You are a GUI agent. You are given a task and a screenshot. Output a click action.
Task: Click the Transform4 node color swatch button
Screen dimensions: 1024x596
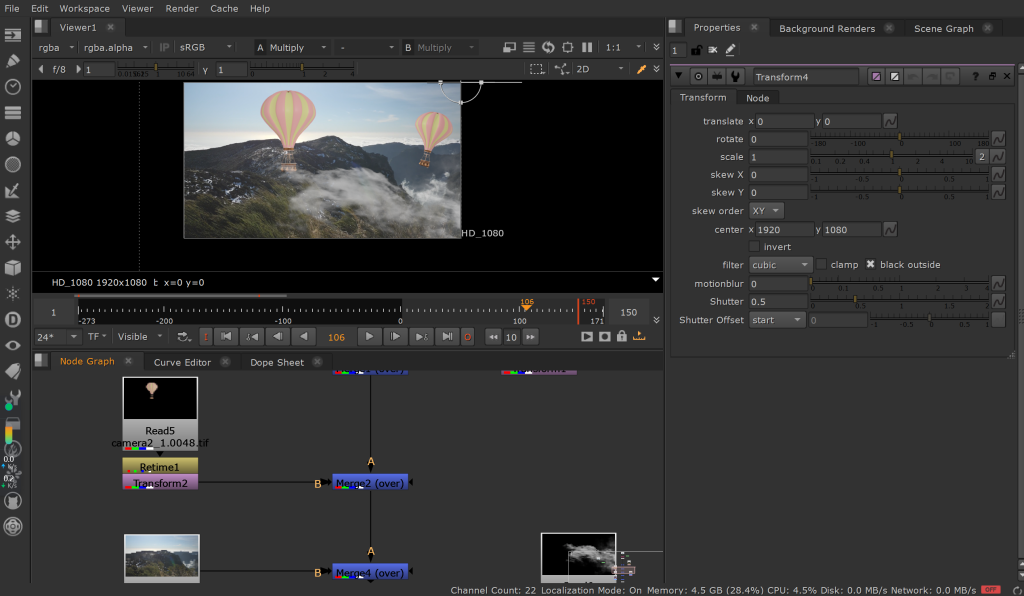(877, 77)
